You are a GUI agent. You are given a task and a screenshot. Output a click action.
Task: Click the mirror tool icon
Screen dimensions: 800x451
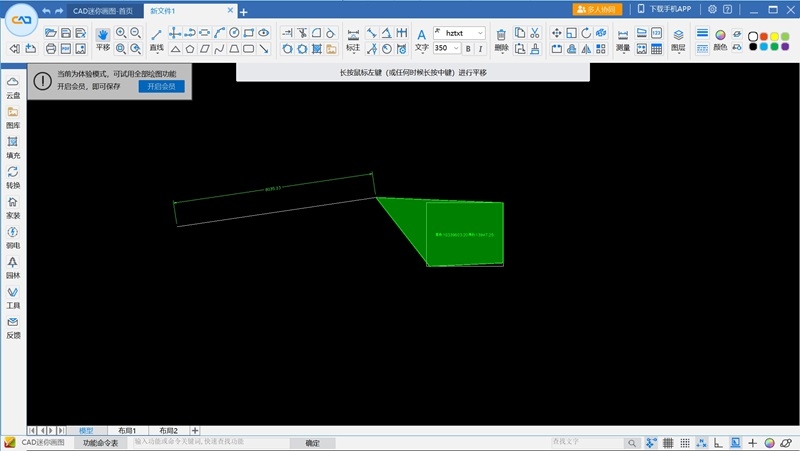[x=586, y=48]
